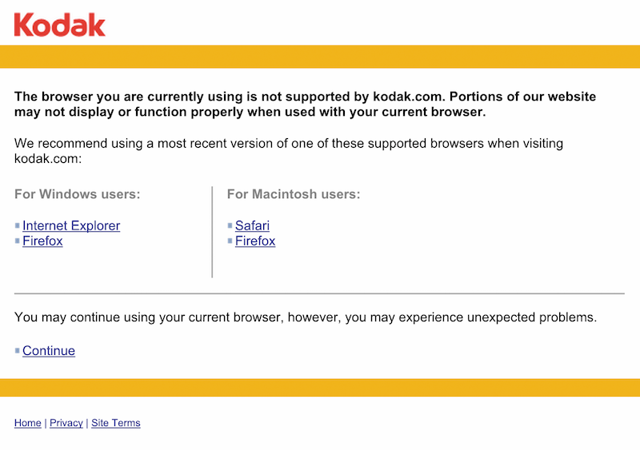Open the Site Terms footer link
Viewport: 640px width, 450px height.
(116, 423)
